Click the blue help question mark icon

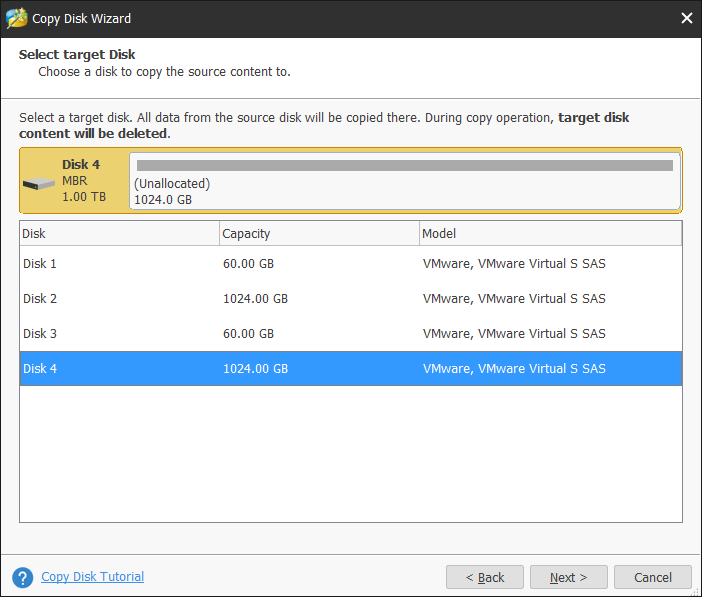(22, 577)
